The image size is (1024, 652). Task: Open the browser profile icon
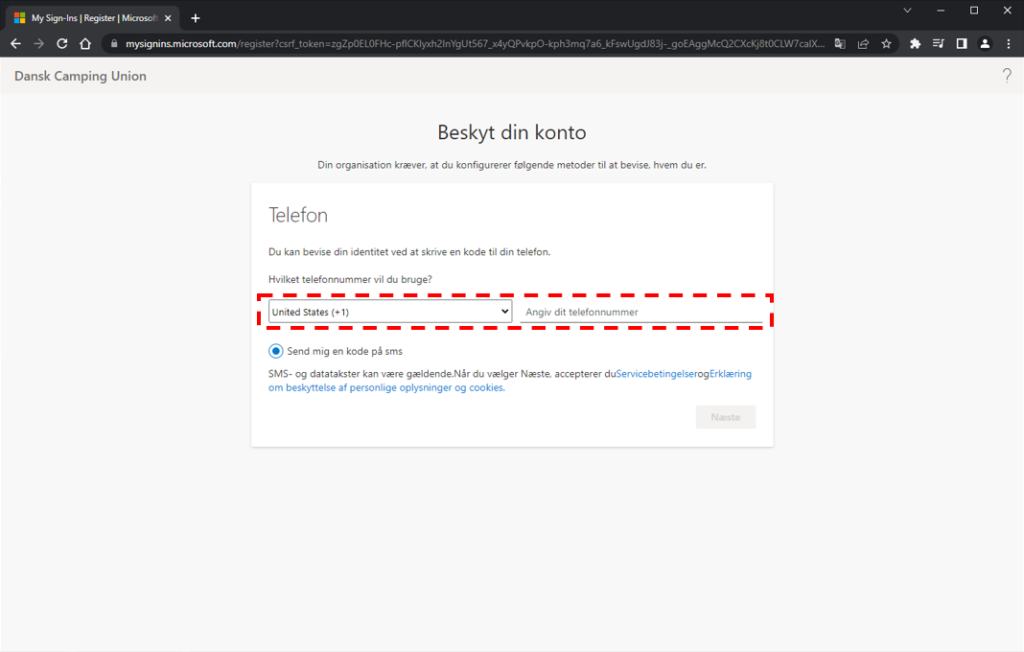(x=985, y=44)
